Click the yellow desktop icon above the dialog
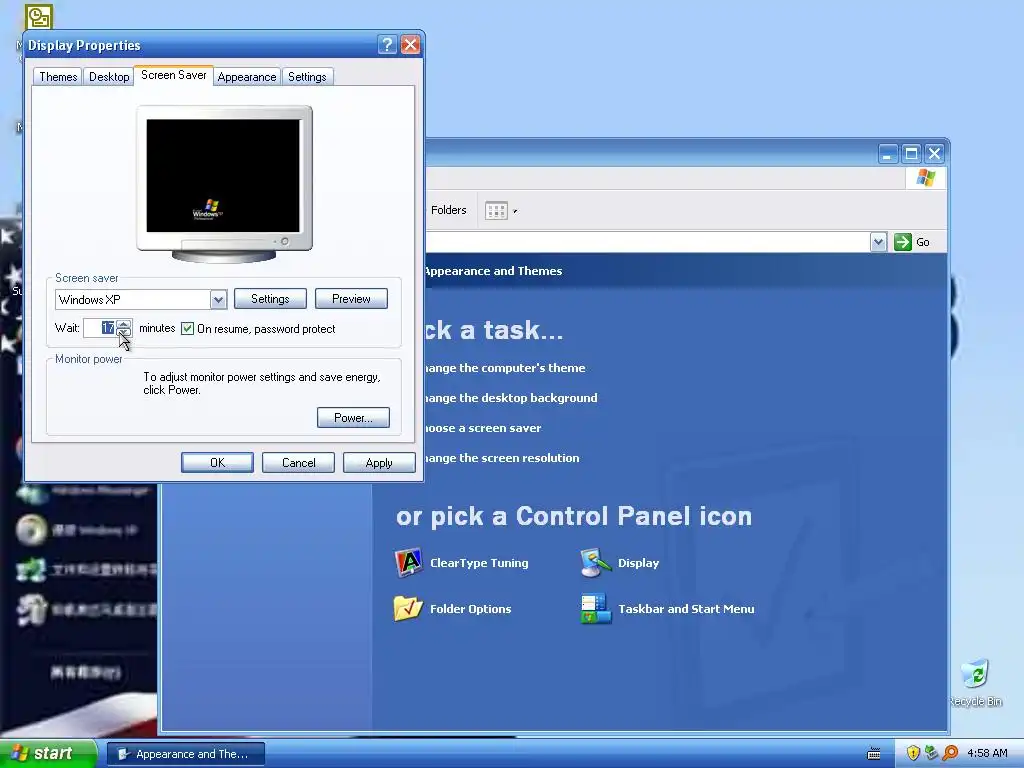 point(39,16)
